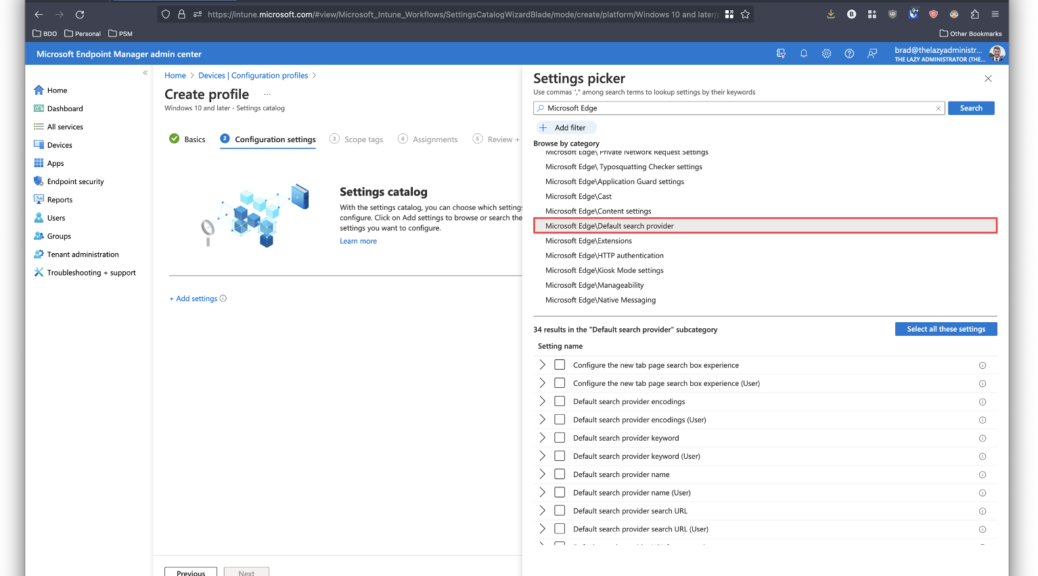The height and width of the screenshot is (576, 1038).
Task: Reload the page with refresh icon
Action: click(79, 14)
